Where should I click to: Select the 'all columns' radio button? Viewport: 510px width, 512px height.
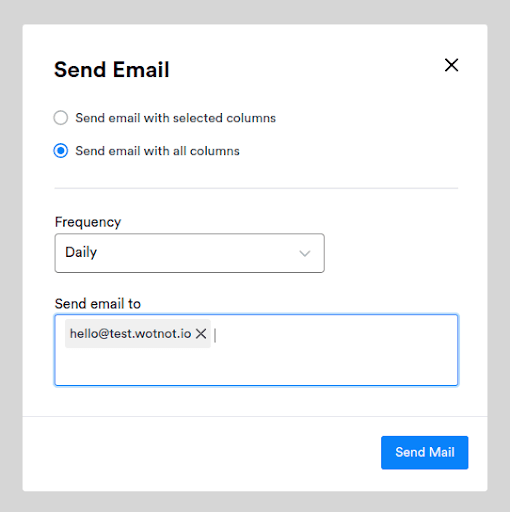61,151
